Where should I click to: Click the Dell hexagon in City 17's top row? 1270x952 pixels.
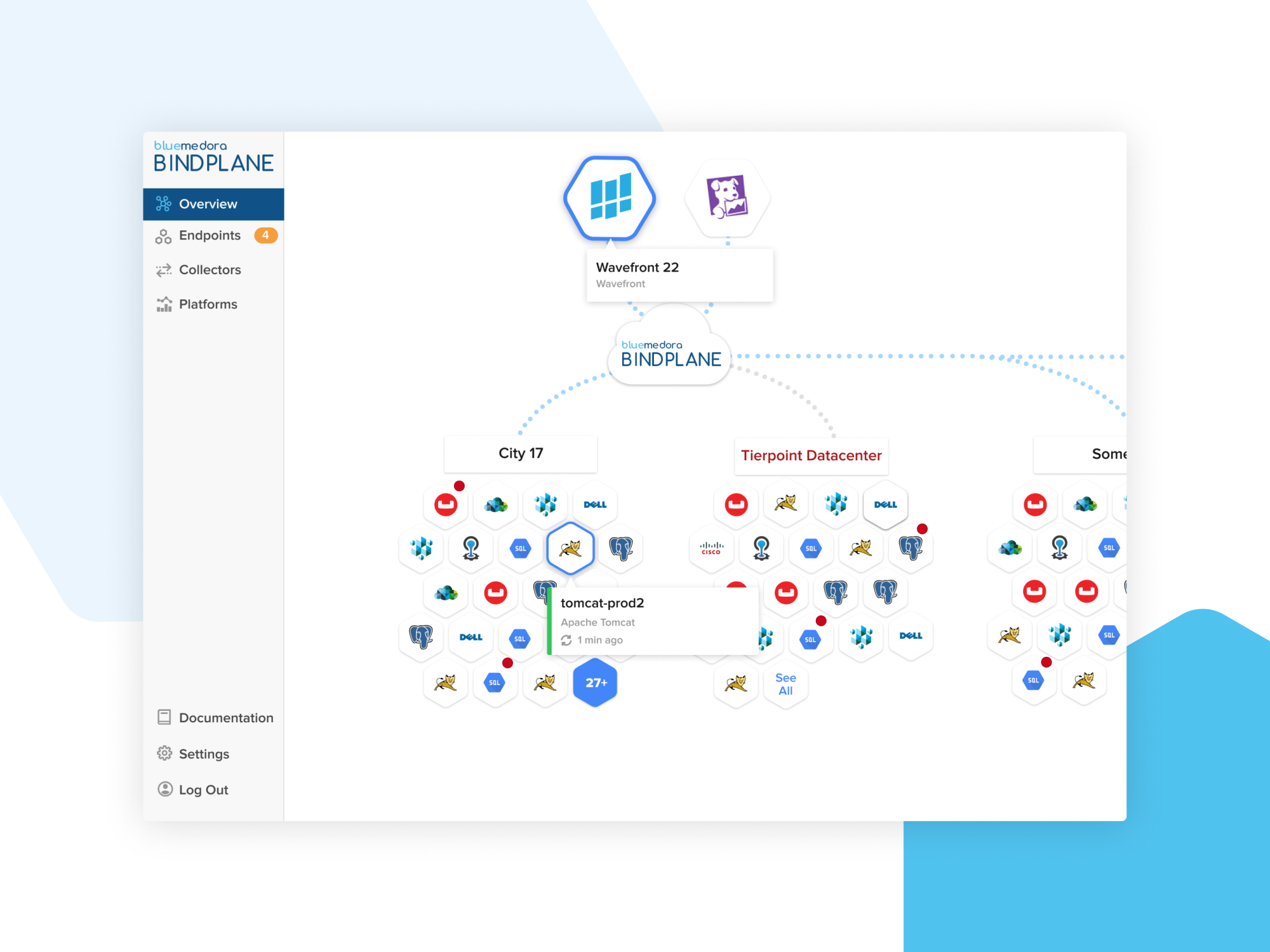tap(595, 505)
